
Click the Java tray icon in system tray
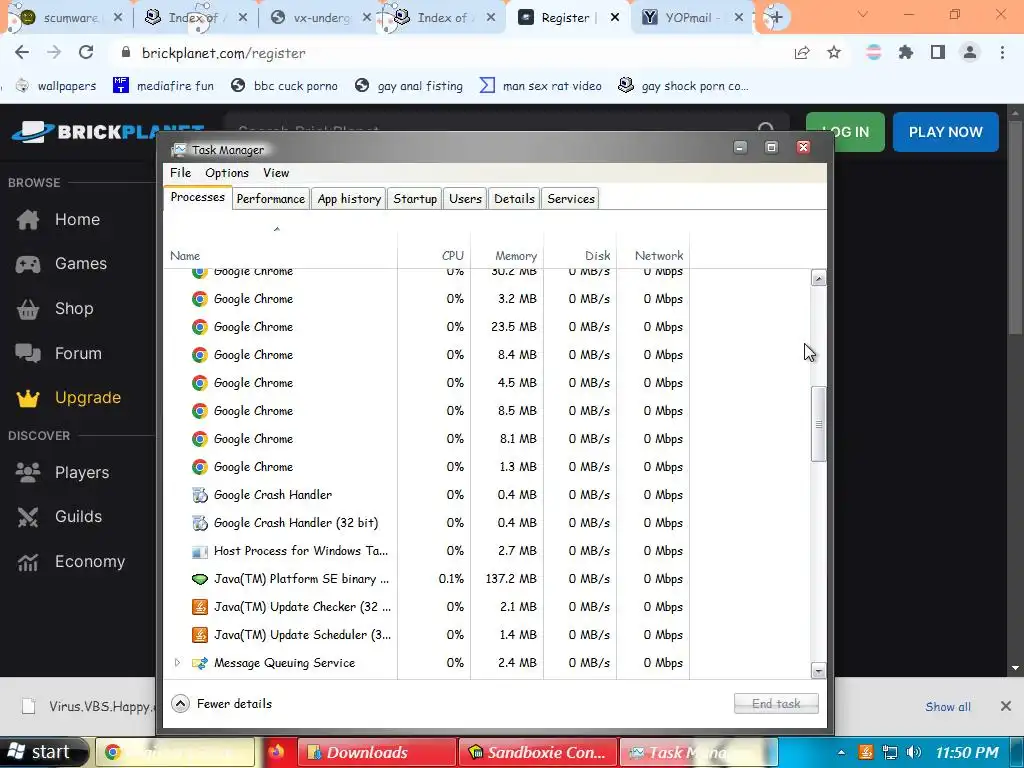(x=866, y=752)
